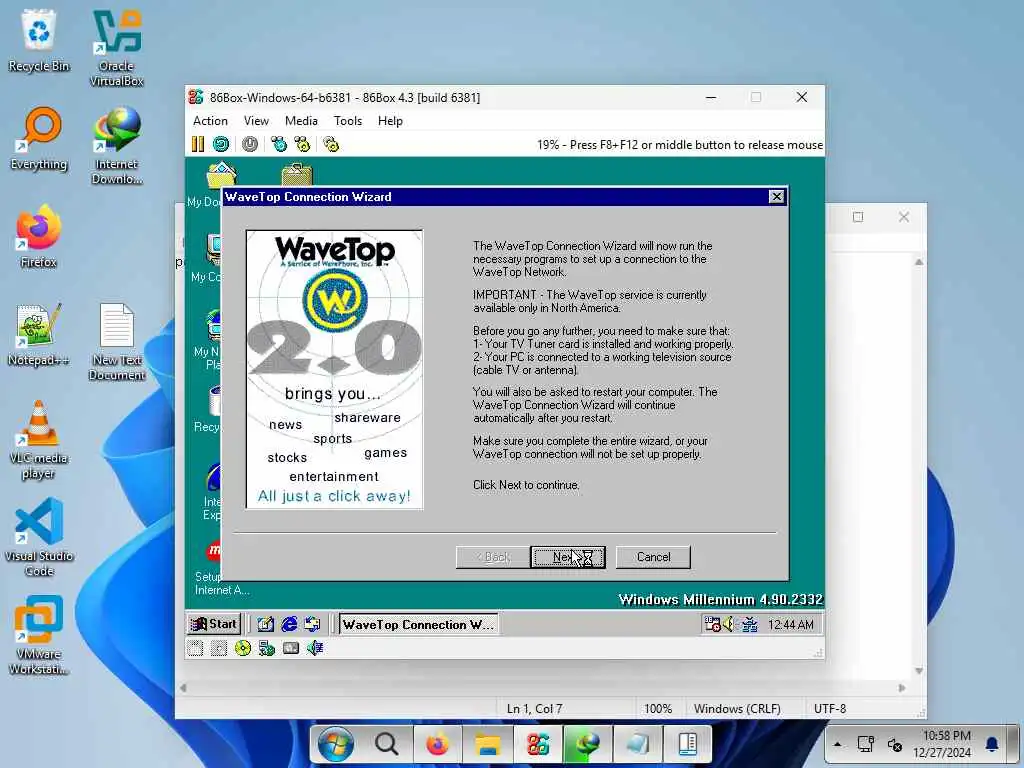Click the volume speaker tray icon
This screenshot has height=768, width=1024.
click(x=729, y=624)
